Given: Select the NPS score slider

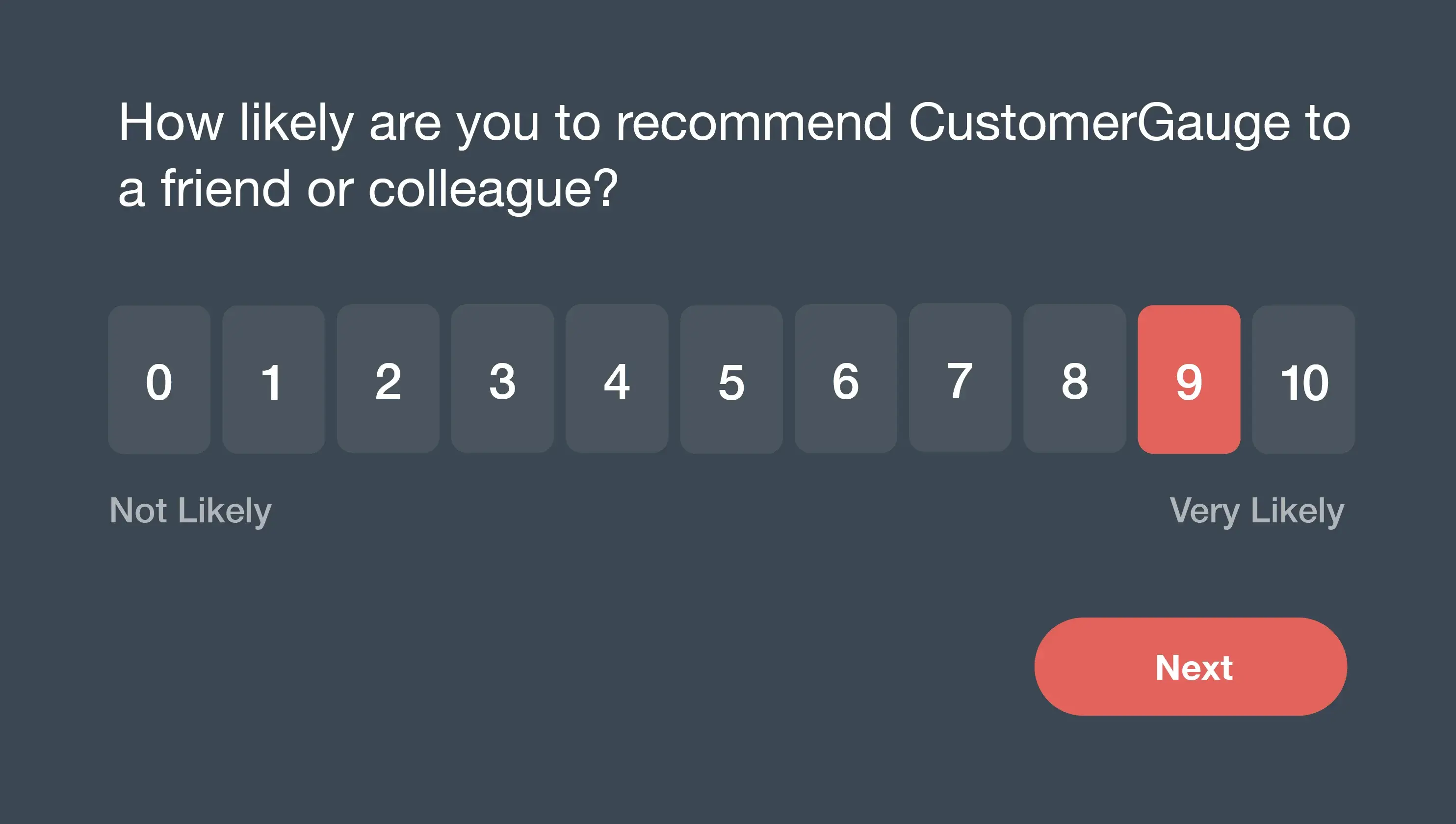Looking at the screenshot, I should click(728, 380).
